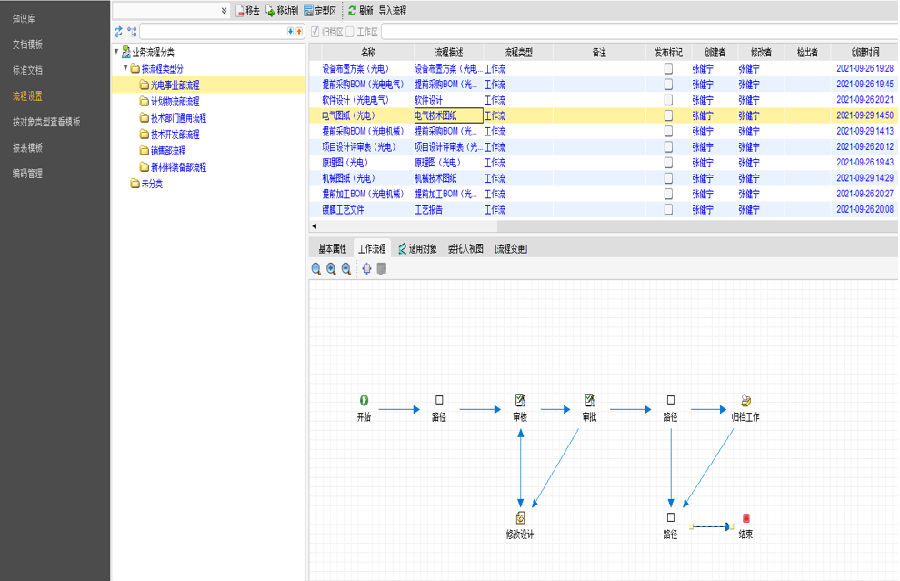Select the 计划物流部流程 folder in tree
Image resolution: width=900 pixels, height=581 pixels.
[174, 101]
